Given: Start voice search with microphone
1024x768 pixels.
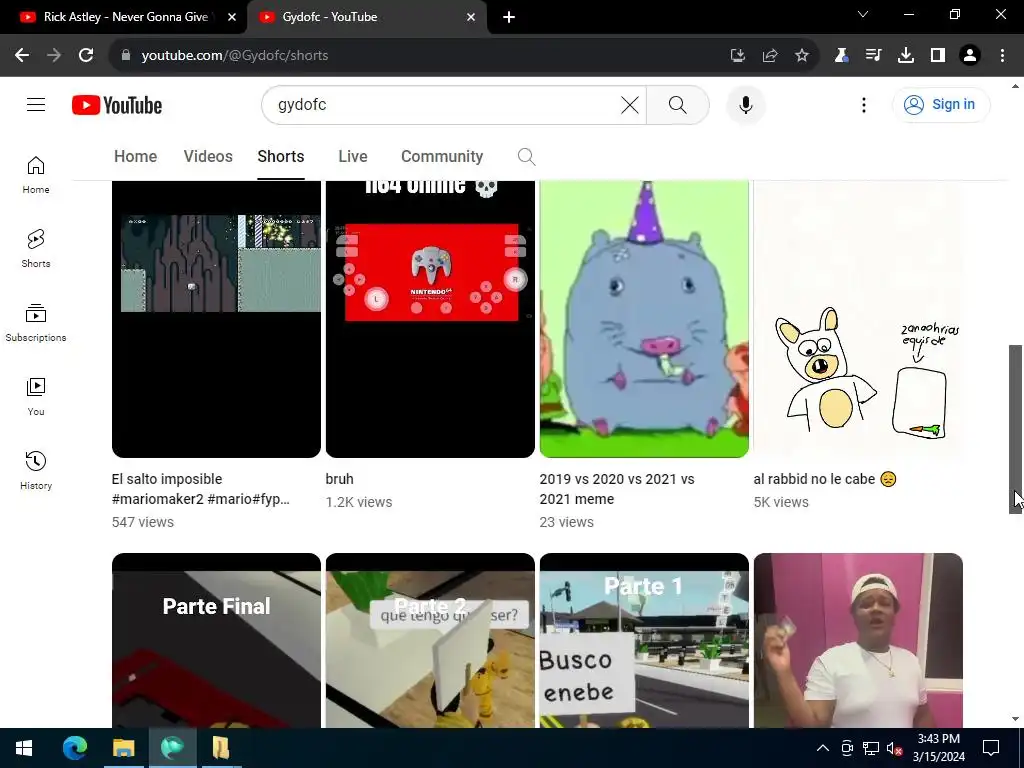Looking at the screenshot, I should [x=745, y=104].
